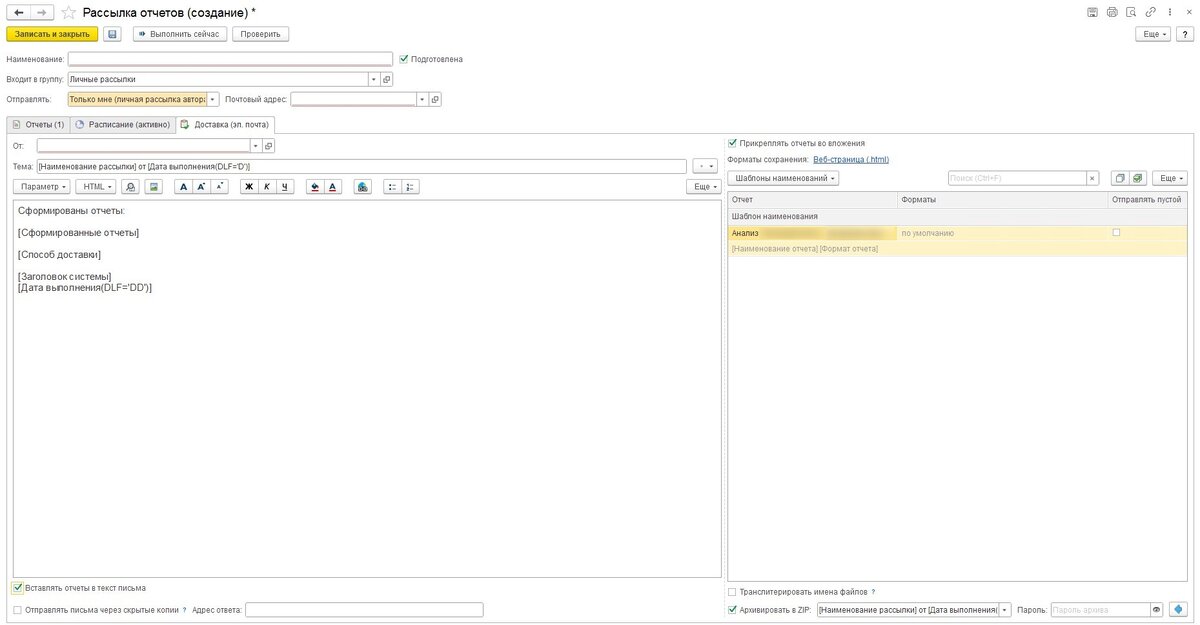Image resolution: width=1200 pixels, height=625 pixels.
Task: Click the title bar print icon
Action: pyautogui.click(x=1111, y=12)
